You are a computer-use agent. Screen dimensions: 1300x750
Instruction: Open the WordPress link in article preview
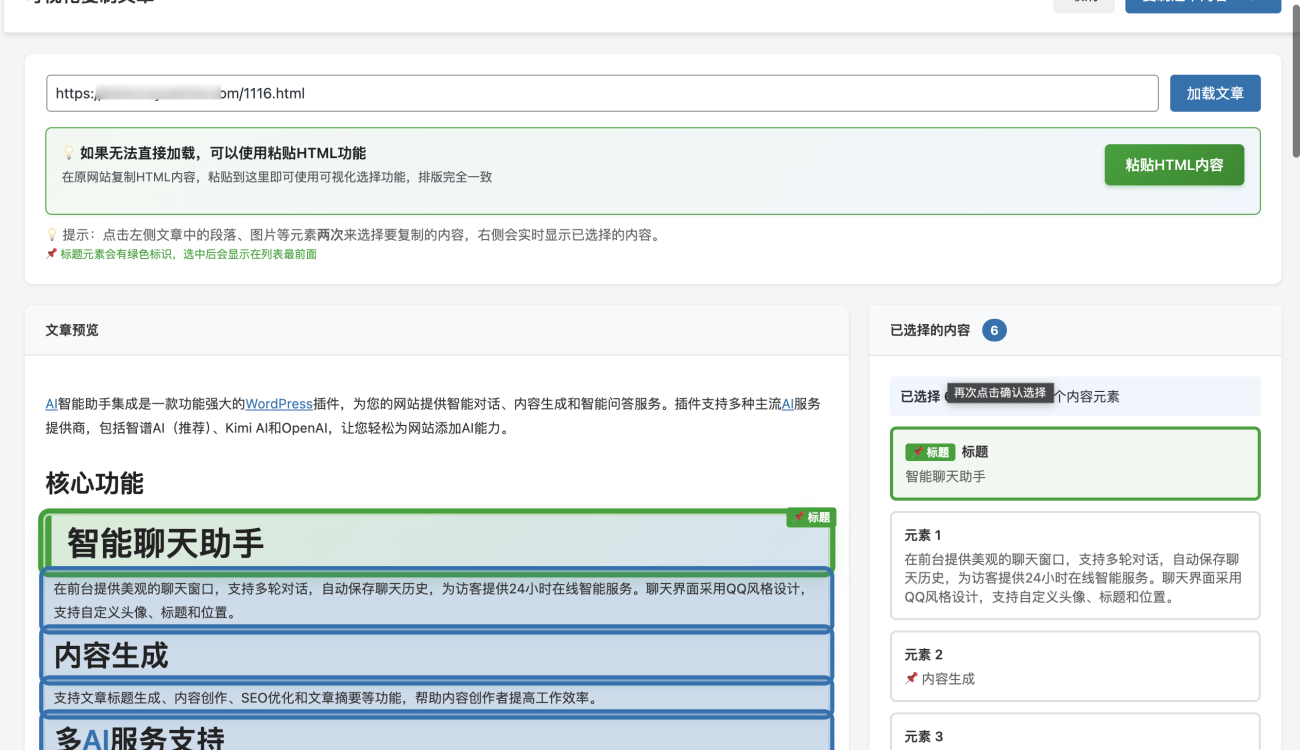(279, 404)
